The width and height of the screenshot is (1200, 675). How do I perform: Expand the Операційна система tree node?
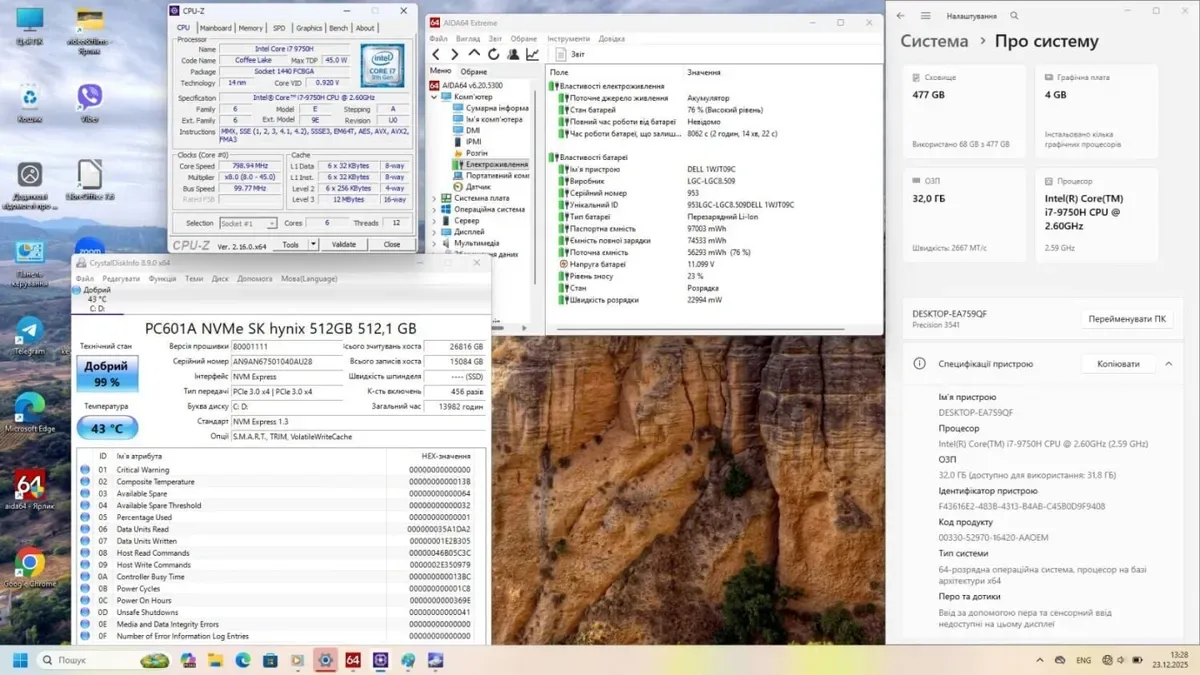(434, 209)
